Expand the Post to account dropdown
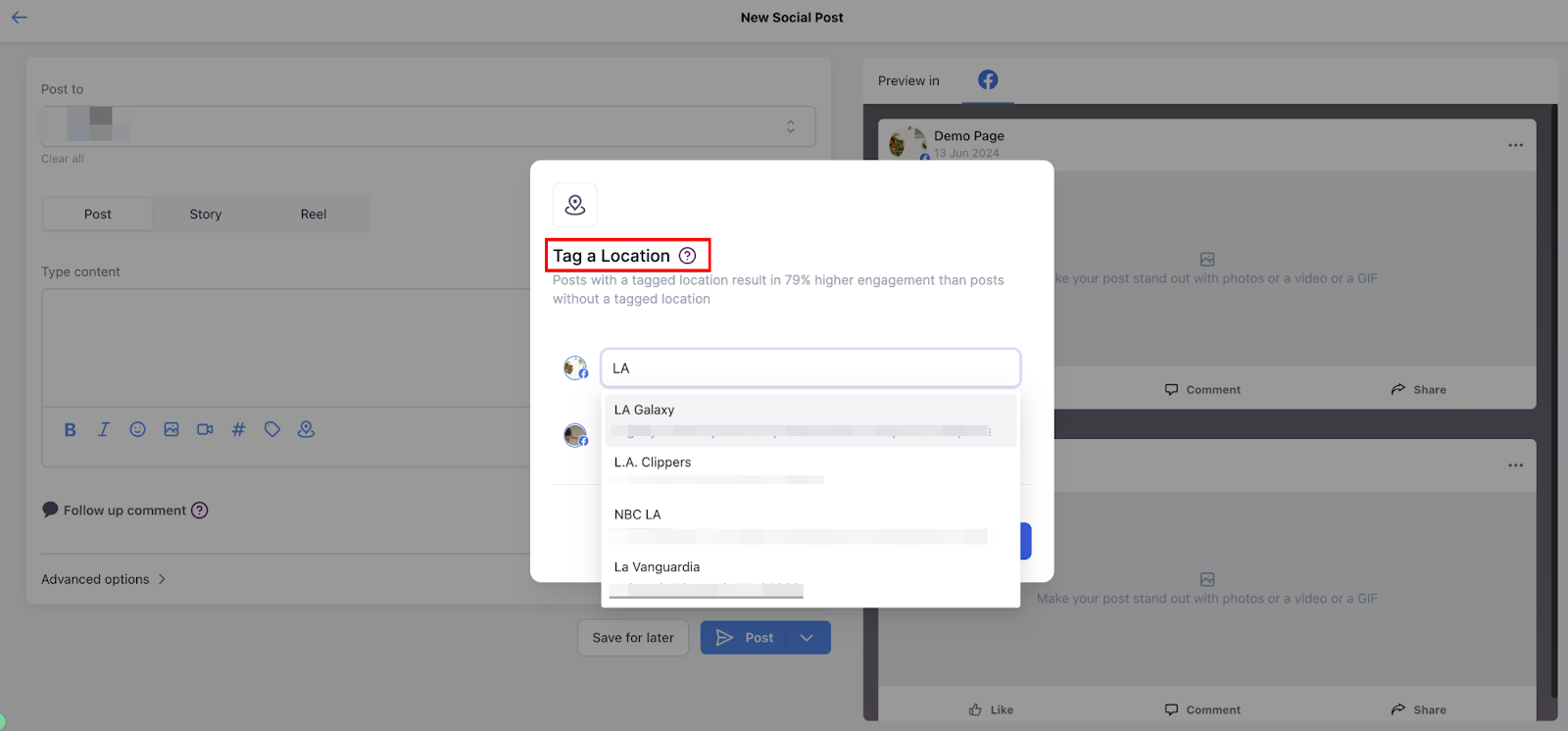The height and width of the screenshot is (731, 1568). click(790, 126)
